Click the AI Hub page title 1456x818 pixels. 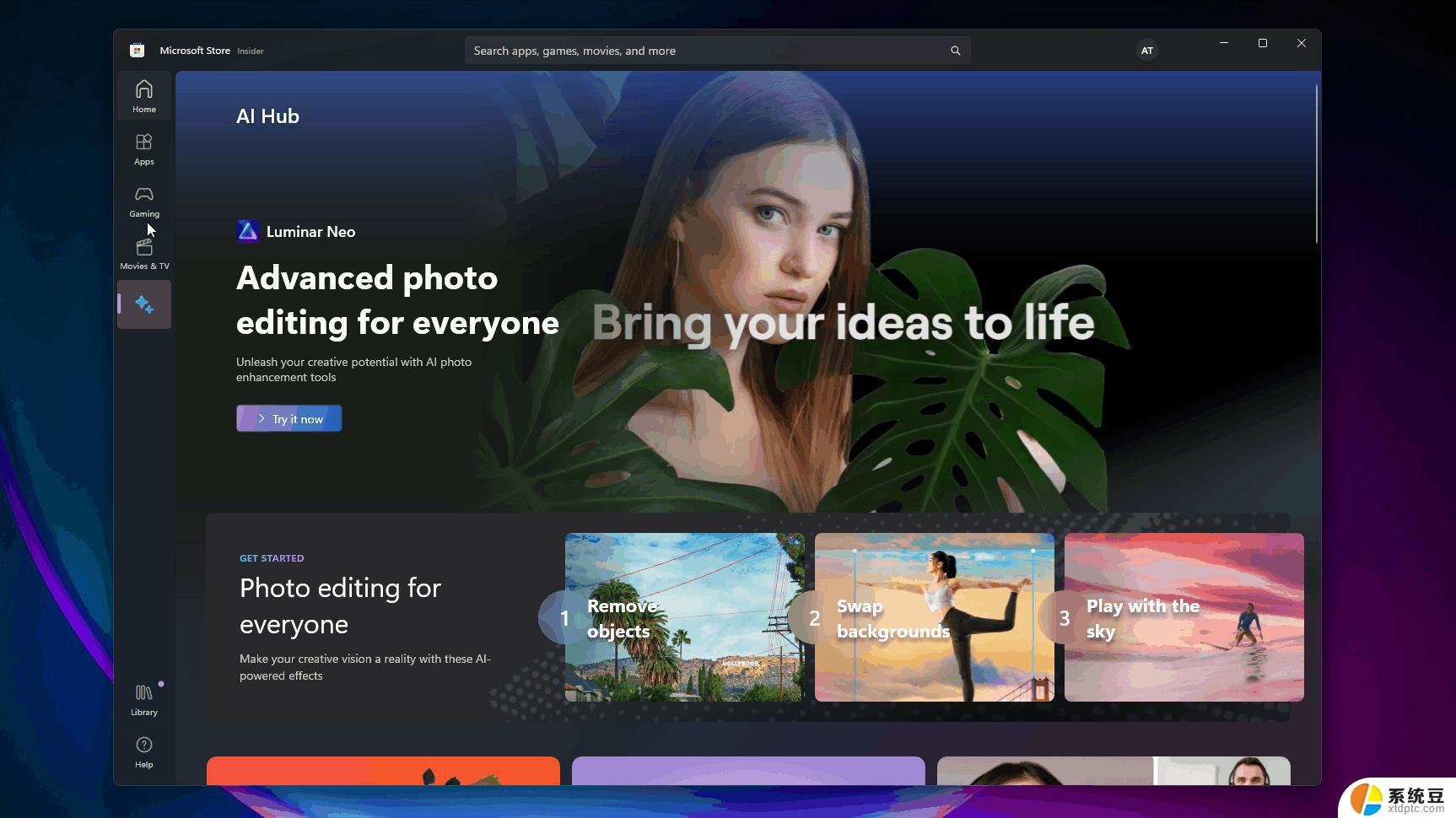[267, 116]
